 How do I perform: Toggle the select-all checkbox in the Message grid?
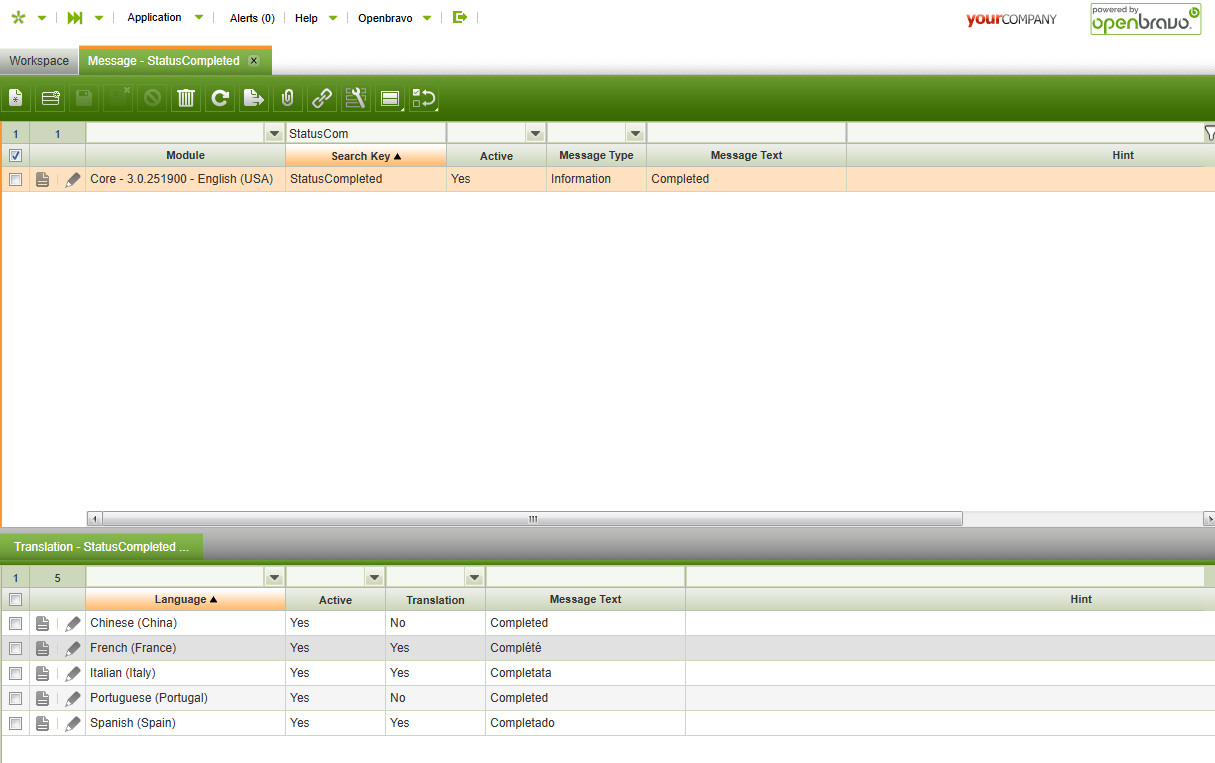click(x=15, y=156)
